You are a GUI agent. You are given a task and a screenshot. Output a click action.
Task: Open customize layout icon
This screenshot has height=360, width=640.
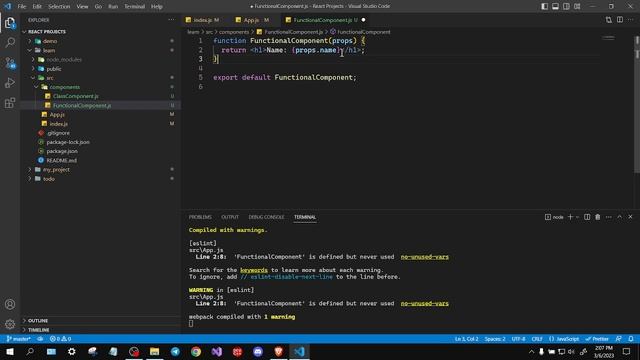point(577,6)
